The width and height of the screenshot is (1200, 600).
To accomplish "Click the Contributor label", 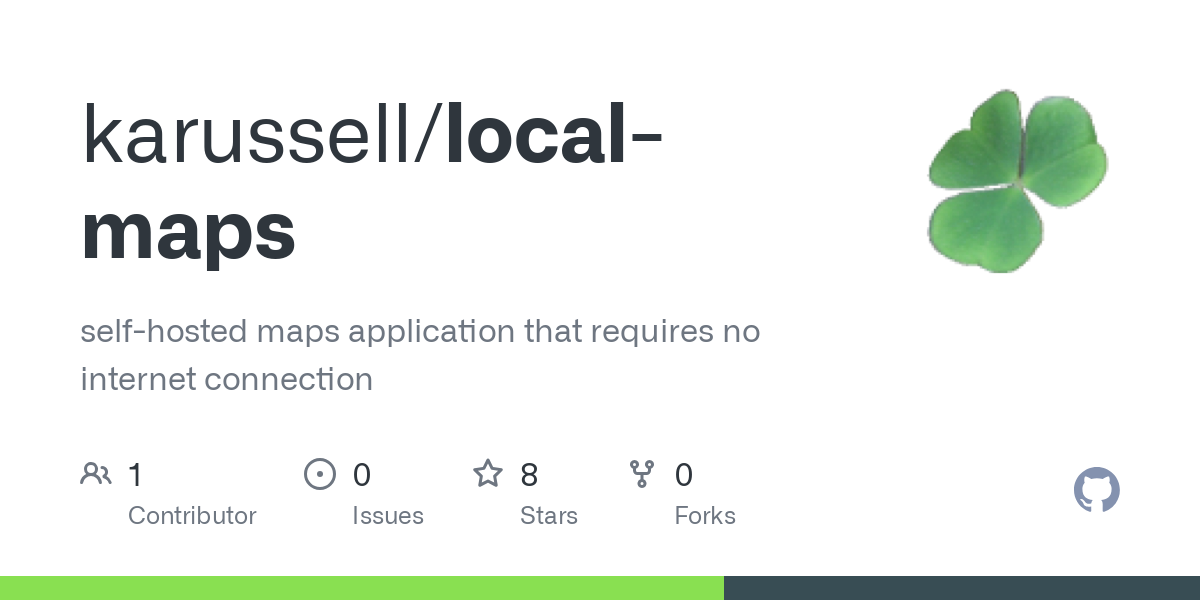I will pyautogui.click(x=192, y=516).
